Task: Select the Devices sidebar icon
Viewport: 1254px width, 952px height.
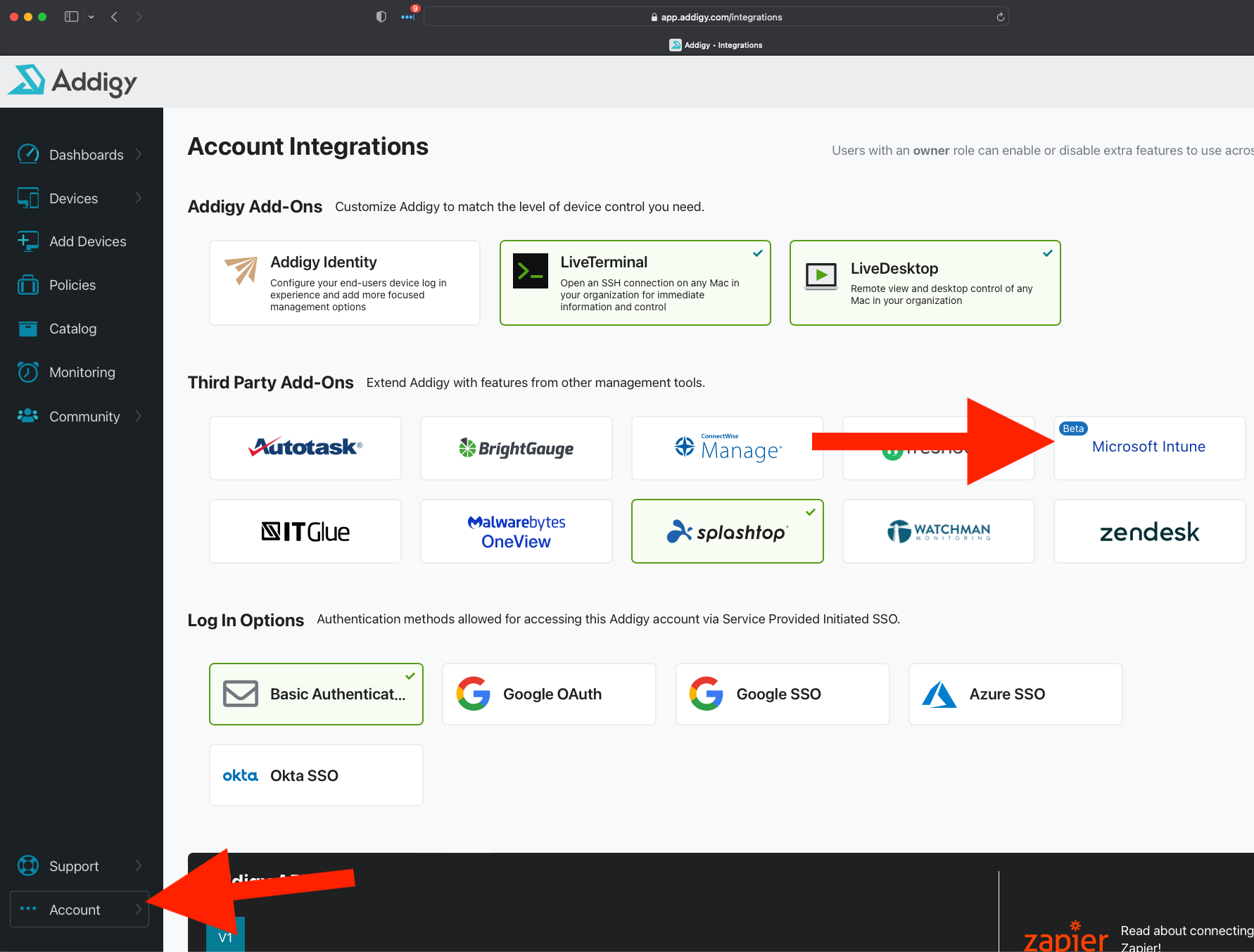Action: point(28,198)
